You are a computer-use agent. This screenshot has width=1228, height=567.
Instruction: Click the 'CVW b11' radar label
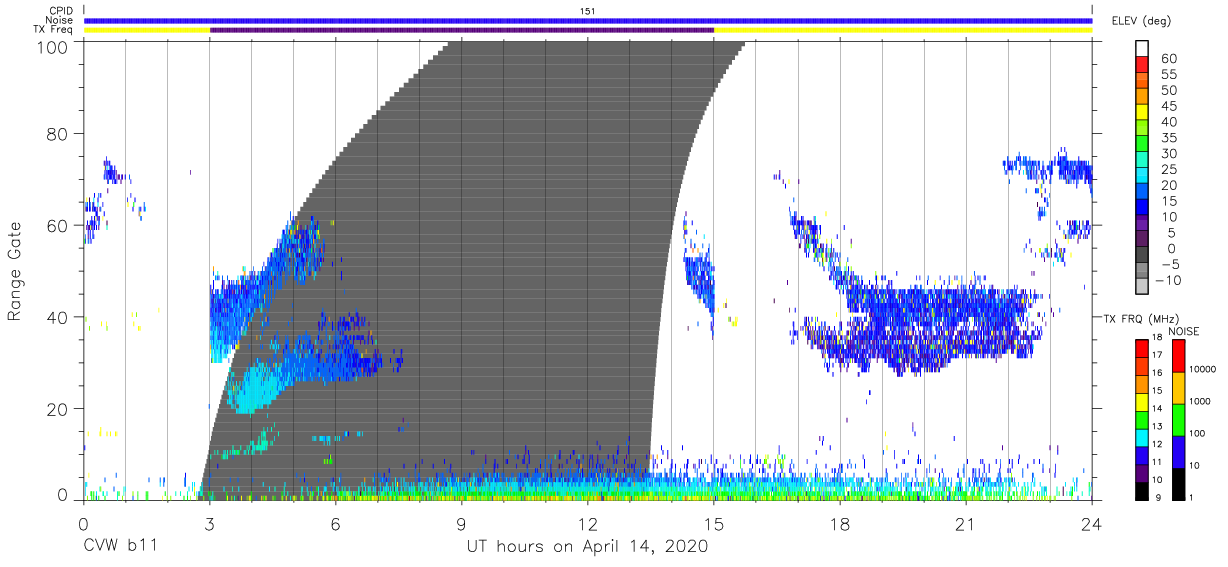pos(119,547)
